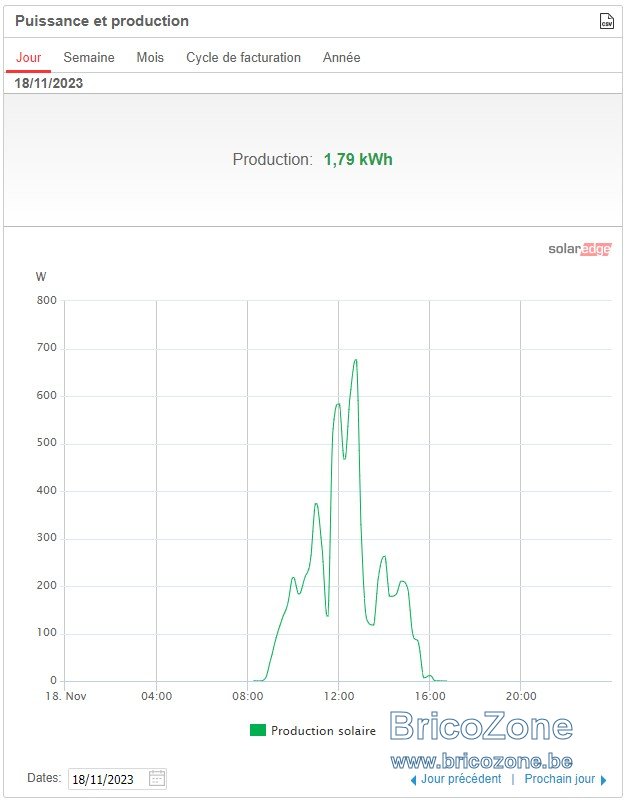Open the Cycle de facturation tab
The image size is (626, 805).
click(243, 57)
